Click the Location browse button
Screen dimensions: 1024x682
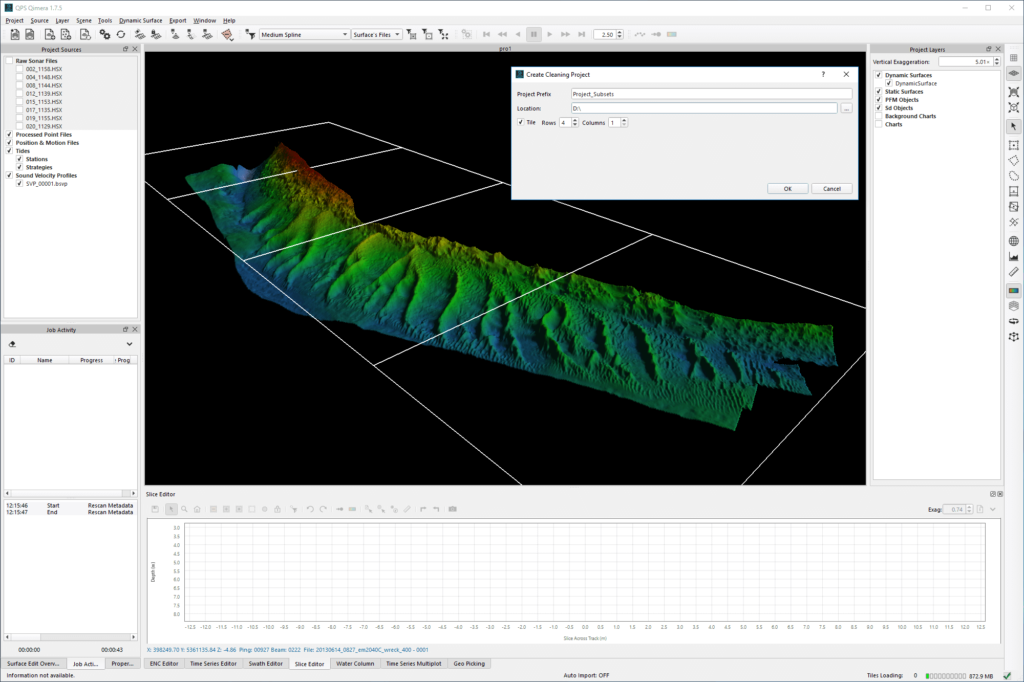846,108
